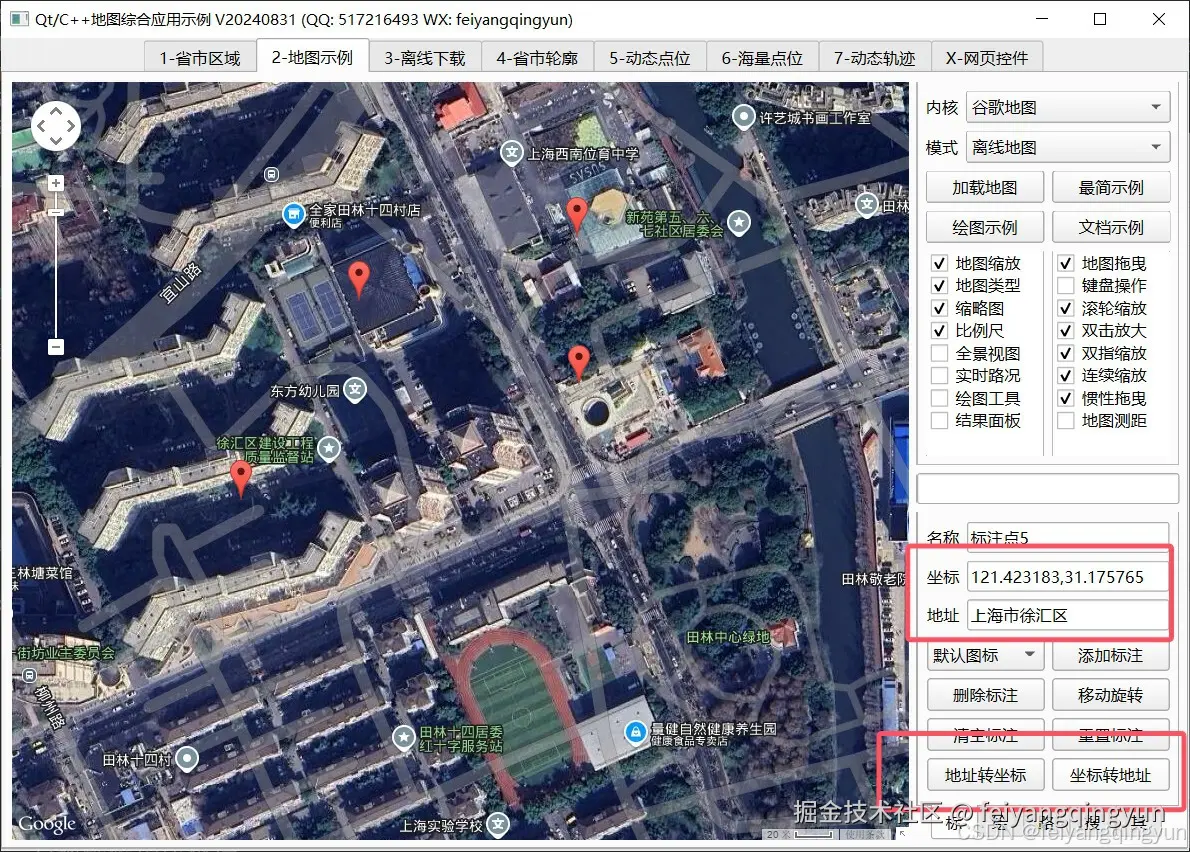Switch to the 3-离线下载 tab
1190x852 pixels.
click(424, 57)
